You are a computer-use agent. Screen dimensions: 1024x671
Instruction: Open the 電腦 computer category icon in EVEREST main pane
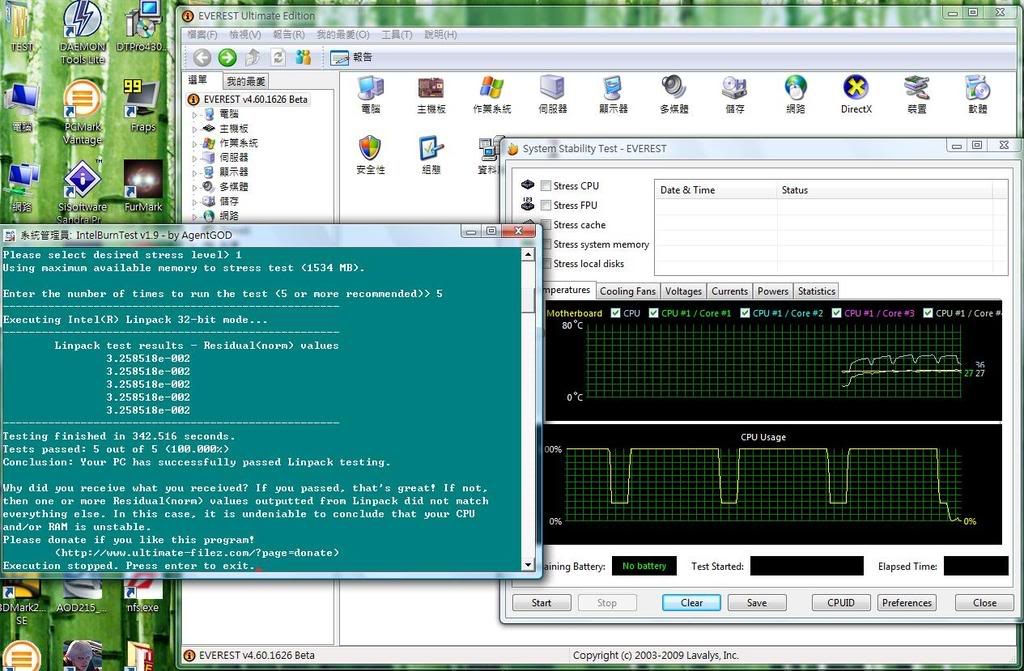click(370, 95)
